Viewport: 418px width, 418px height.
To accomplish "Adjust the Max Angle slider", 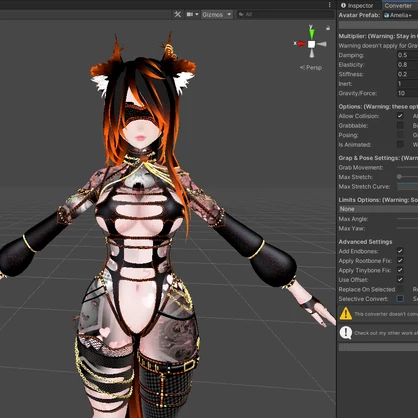I will point(407,219).
